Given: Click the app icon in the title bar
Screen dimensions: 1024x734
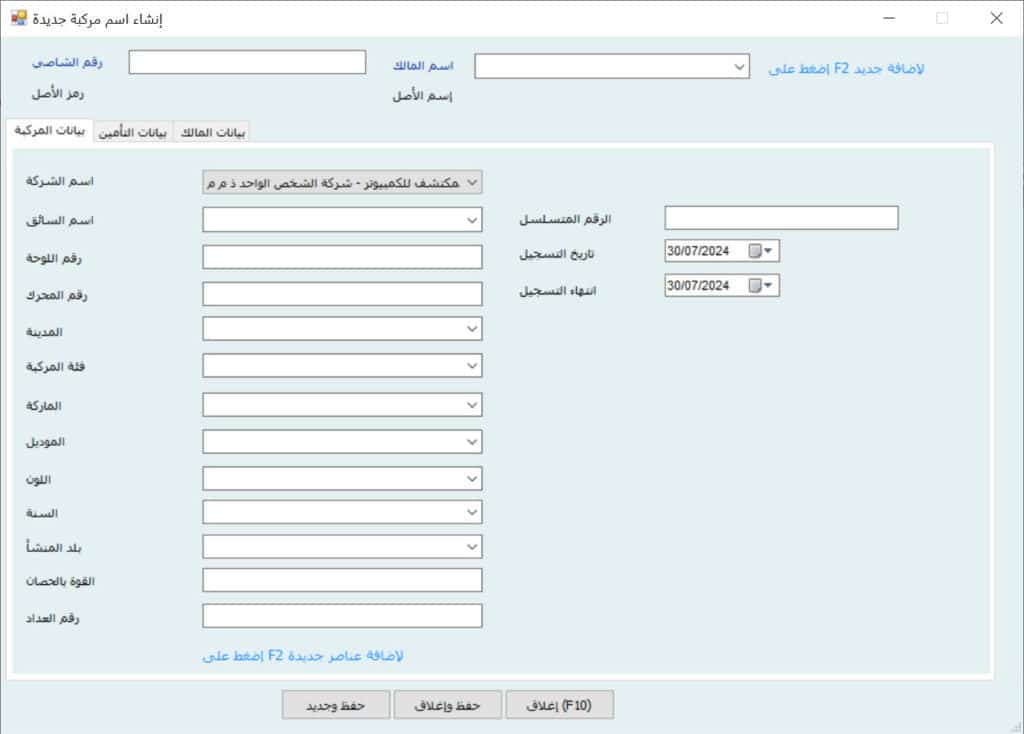Looking at the screenshot, I should [x=18, y=18].
